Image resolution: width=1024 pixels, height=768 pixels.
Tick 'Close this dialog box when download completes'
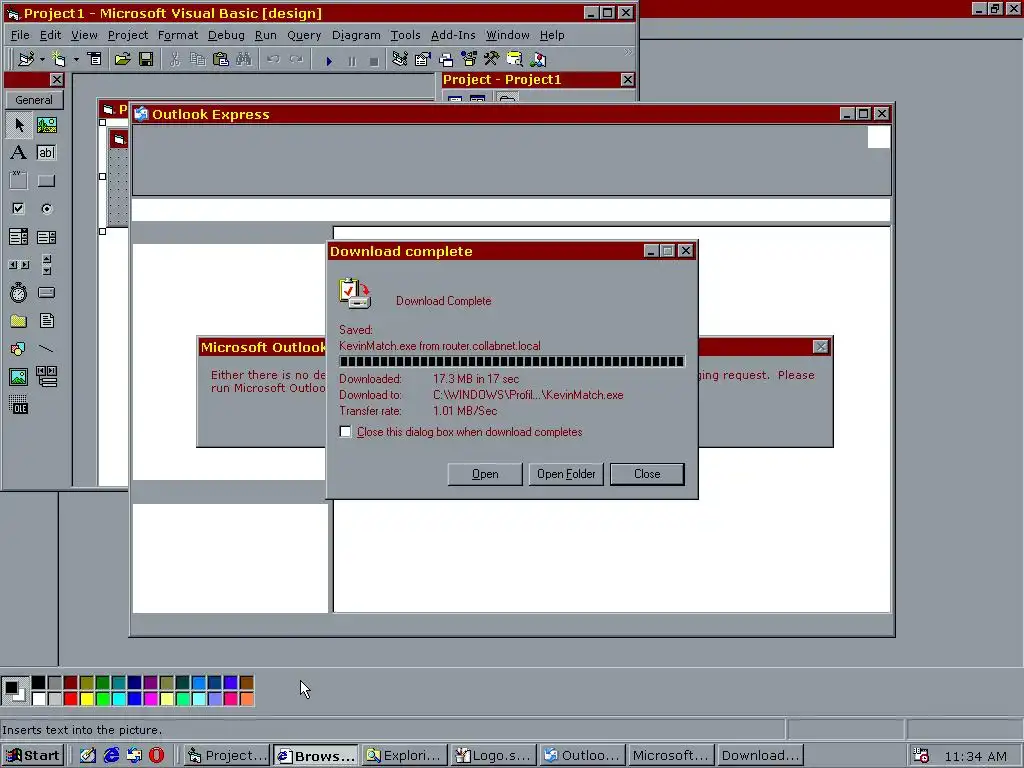click(345, 432)
